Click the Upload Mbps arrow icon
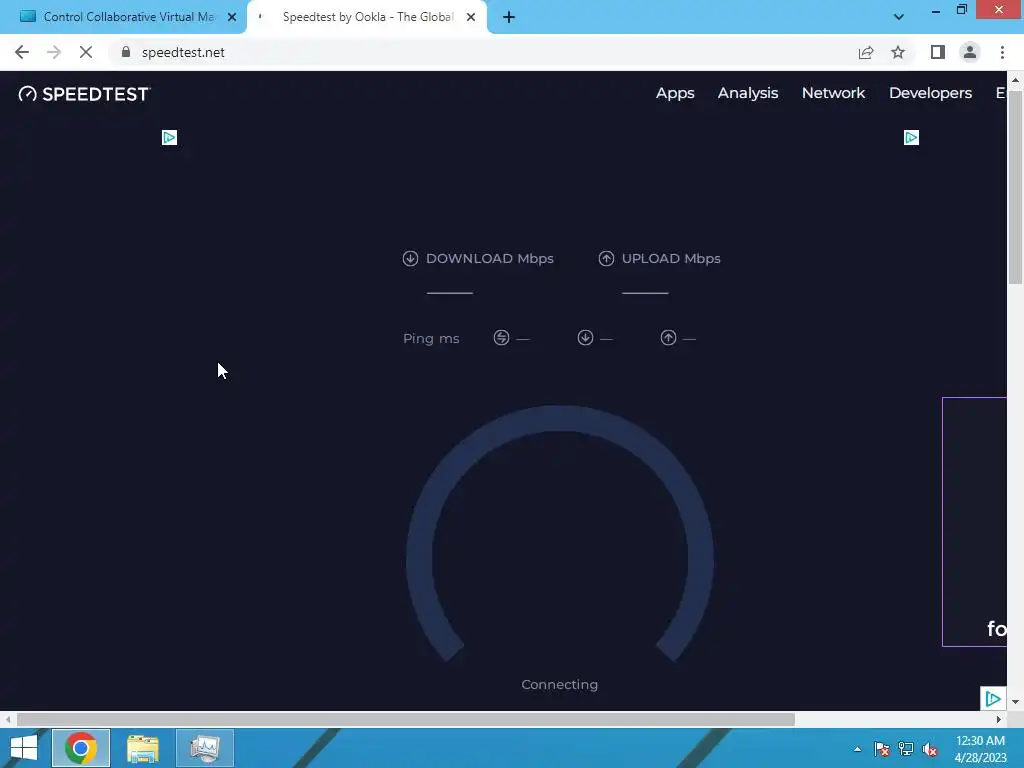 [606, 259]
